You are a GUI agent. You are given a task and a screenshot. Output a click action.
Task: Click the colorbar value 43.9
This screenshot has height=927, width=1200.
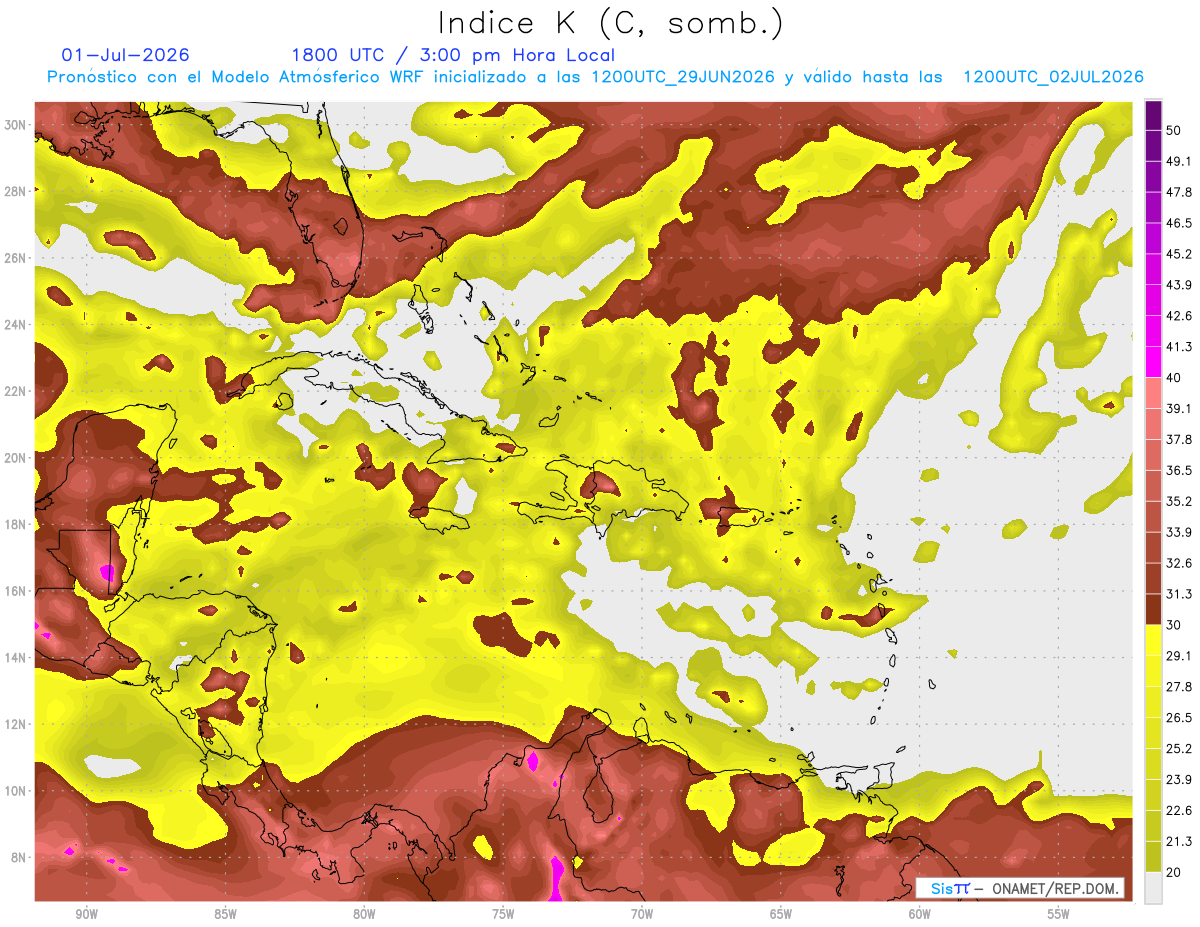pyautogui.click(x=1180, y=285)
